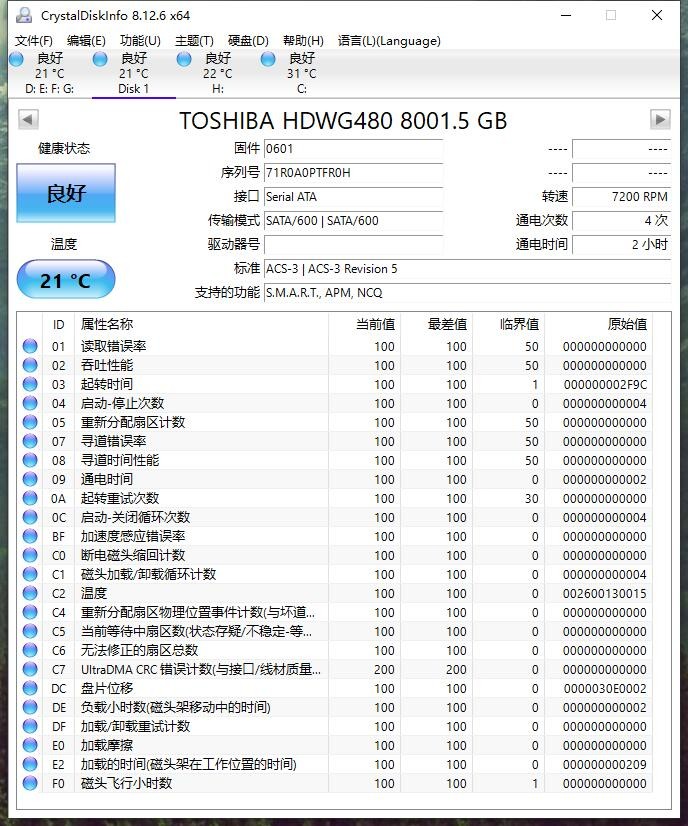Click blue status dot of attribute 0A 起转重试次数

[30, 498]
